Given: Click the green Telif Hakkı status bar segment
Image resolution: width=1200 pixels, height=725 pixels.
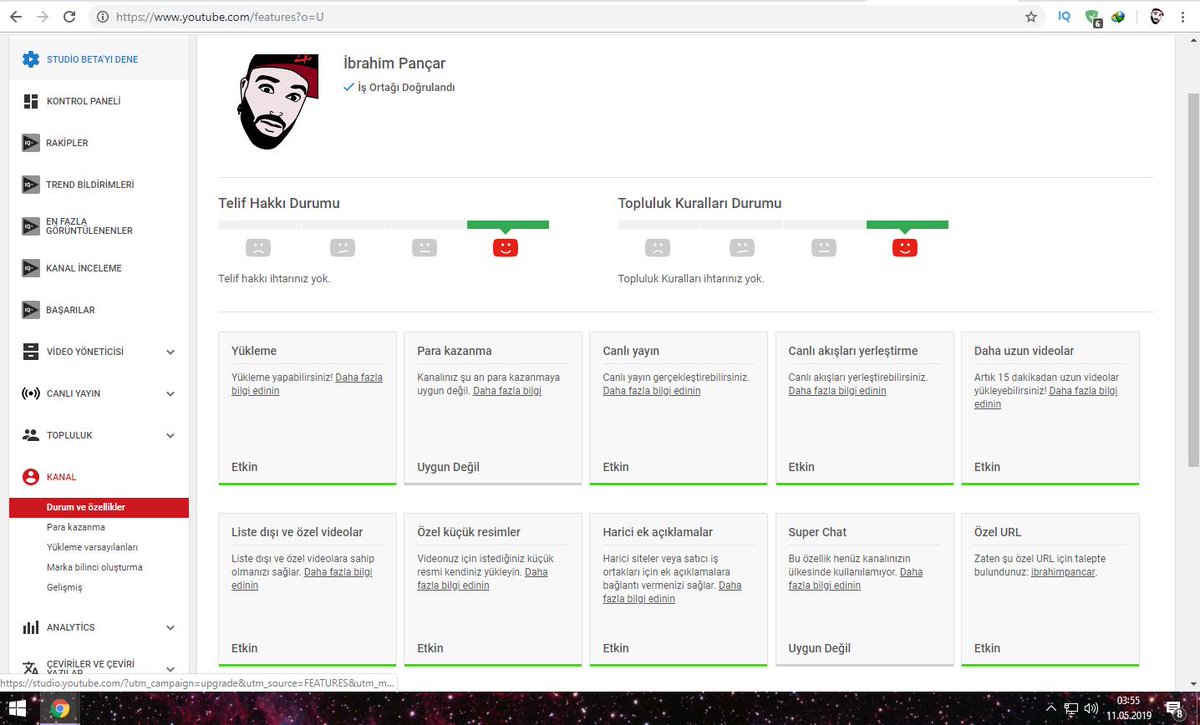Looking at the screenshot, I should tap(508, 225).
